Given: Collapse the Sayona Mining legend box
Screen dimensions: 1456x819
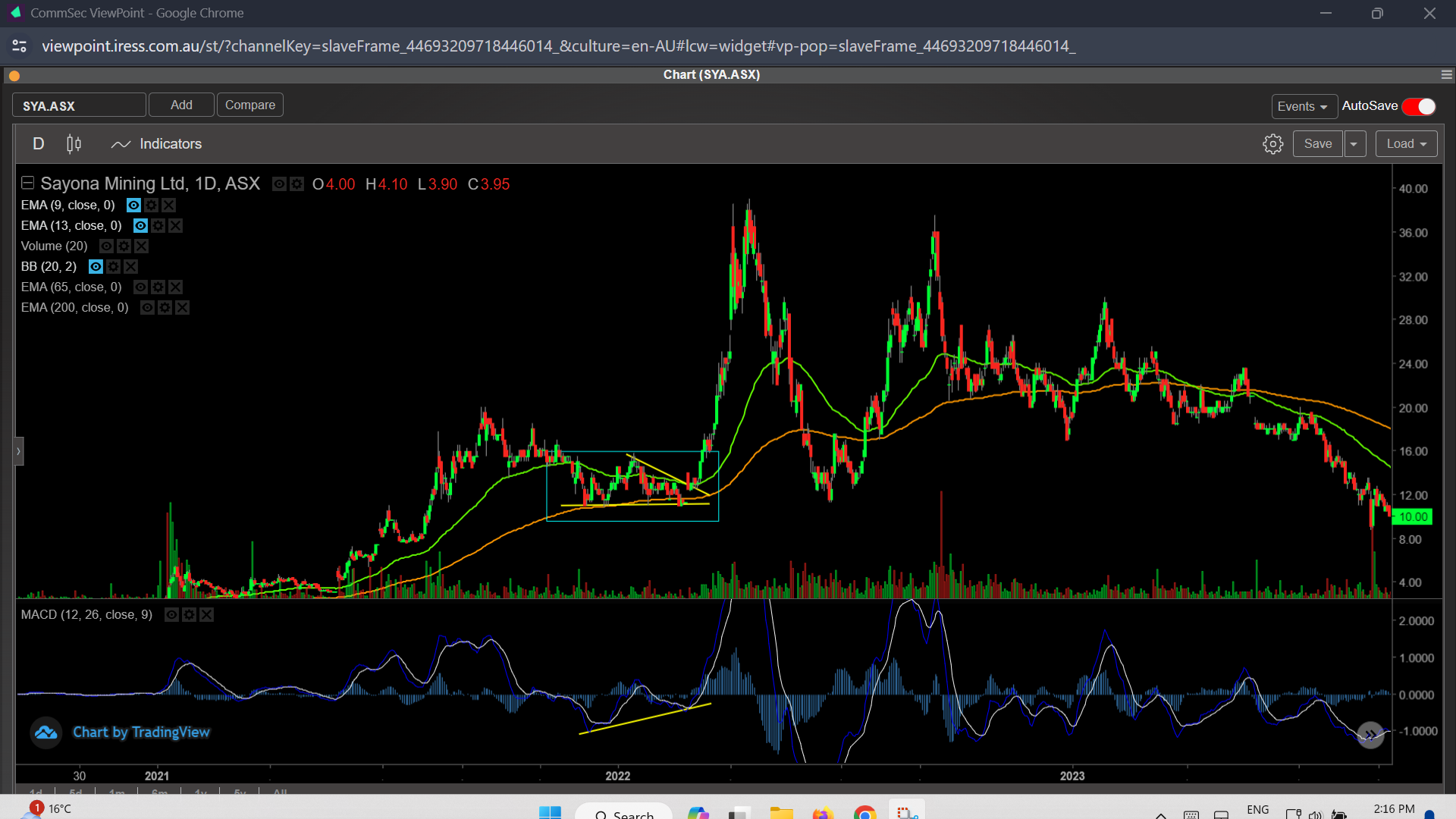Looking at the screenshot, I should (x=28, y=183).
